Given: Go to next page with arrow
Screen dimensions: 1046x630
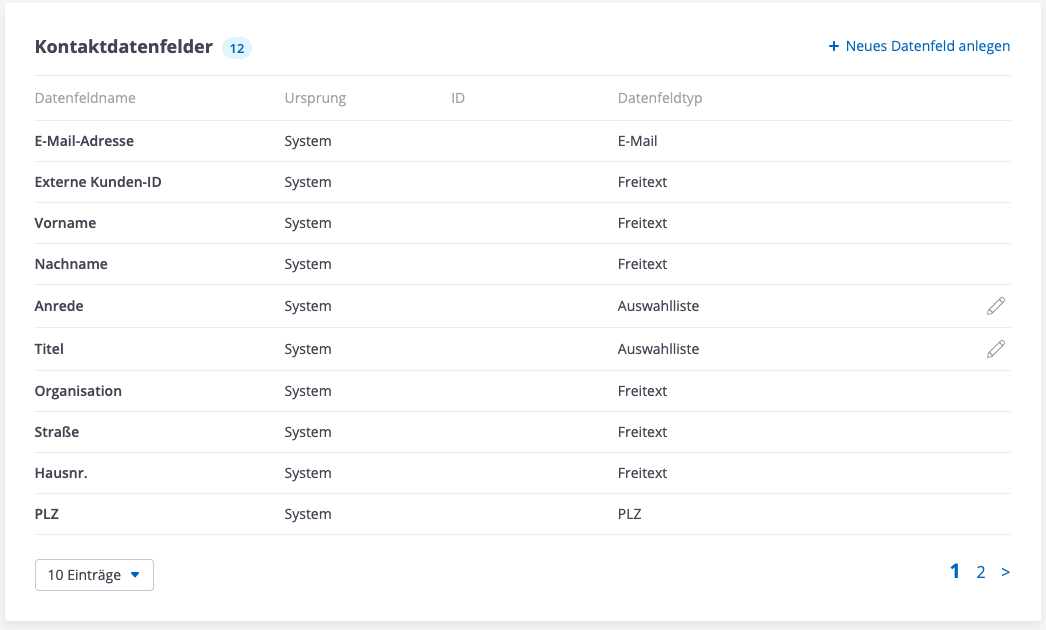Looking at the screenshot, I should point(1005,572).
